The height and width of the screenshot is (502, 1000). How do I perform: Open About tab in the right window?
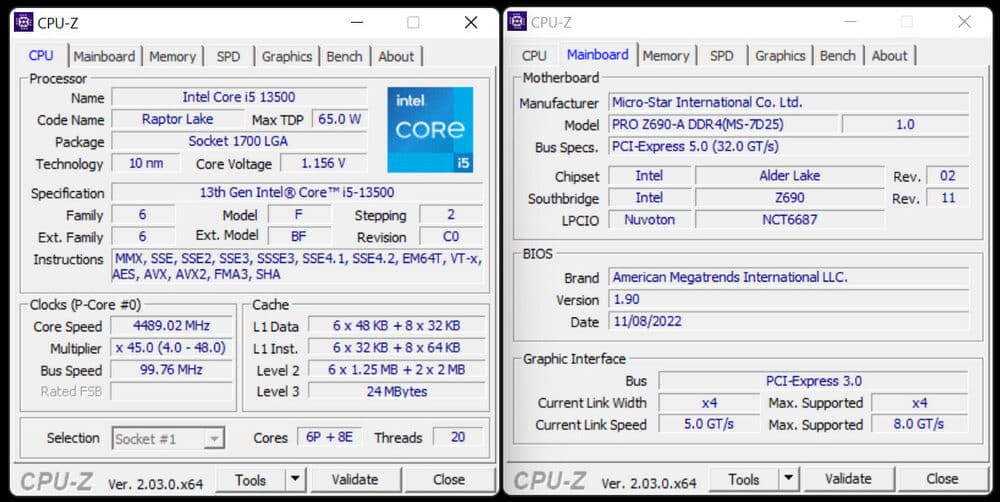[x=889, y=55]
